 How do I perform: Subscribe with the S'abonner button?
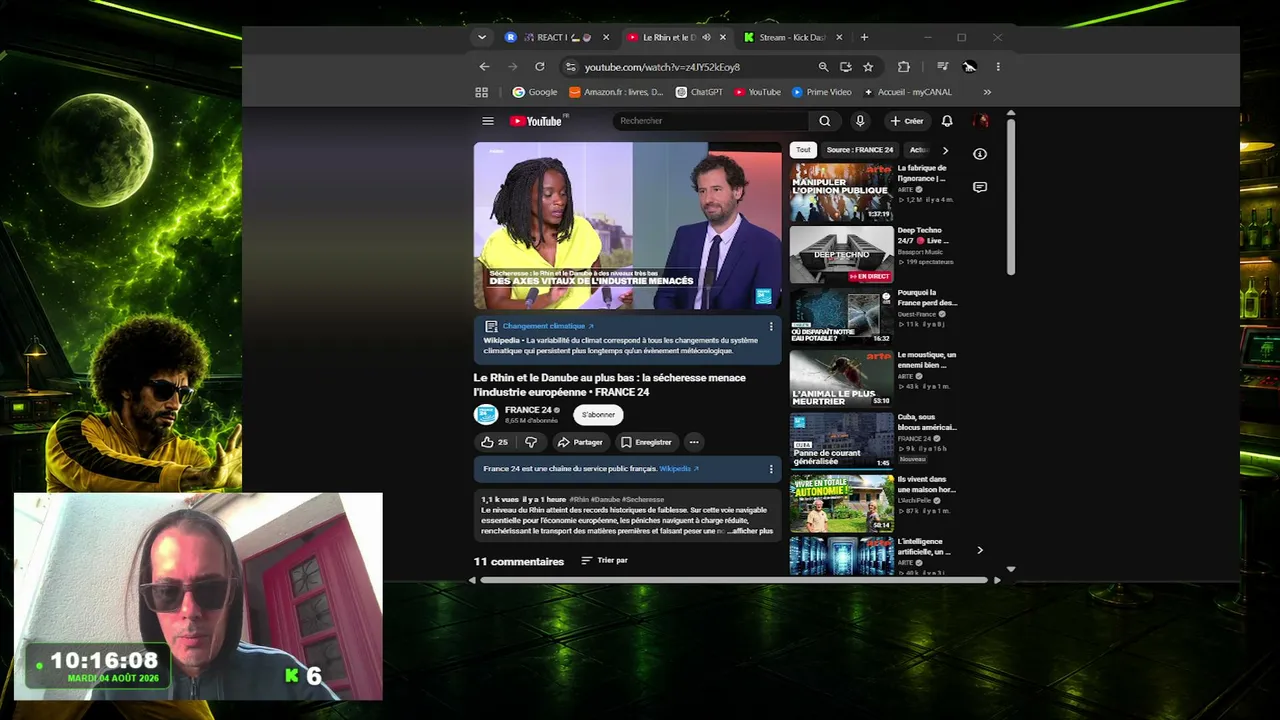pyautogui.click(x=598, y=415)
